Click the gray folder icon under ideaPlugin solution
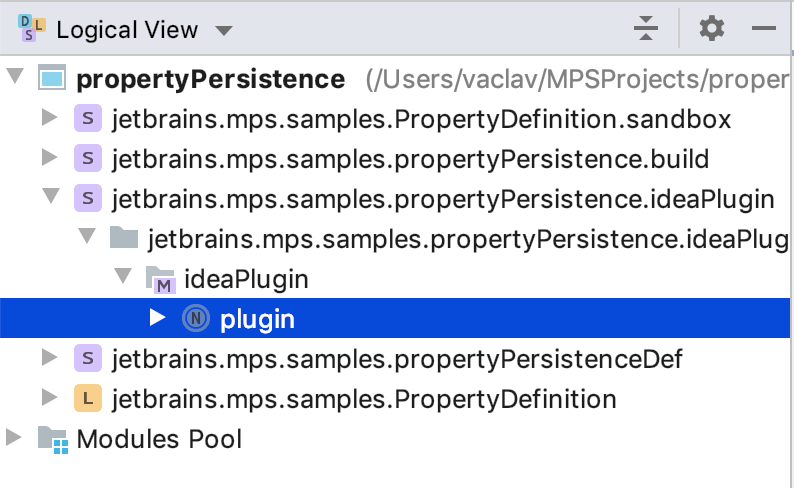The width and height of the screenshot is (794, 488). [x=123, y=239]
